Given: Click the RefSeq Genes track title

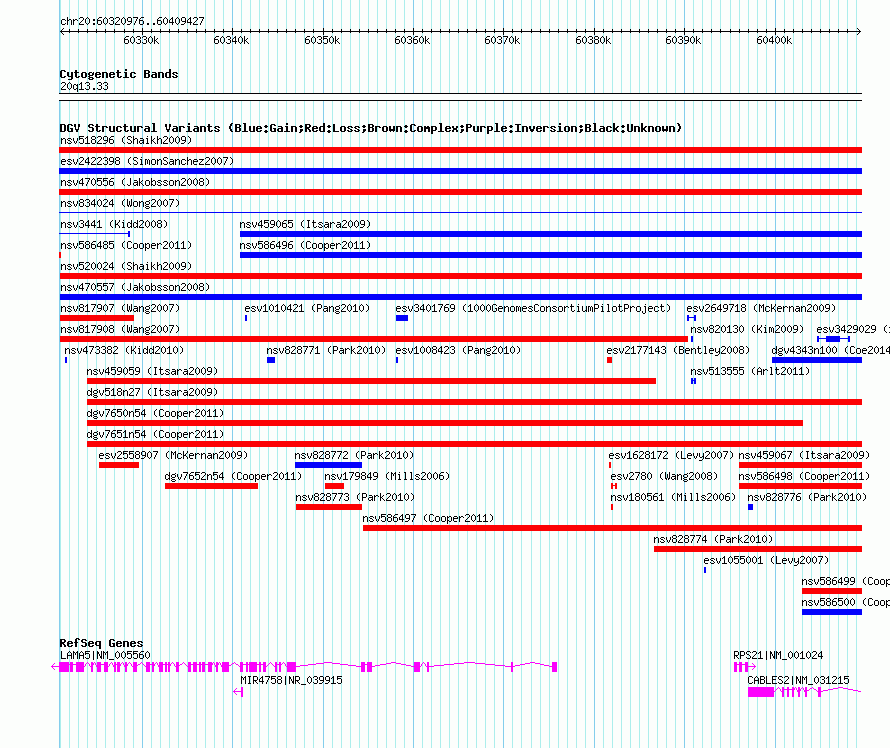Looking at the screenshot, I should coord(101,643).
